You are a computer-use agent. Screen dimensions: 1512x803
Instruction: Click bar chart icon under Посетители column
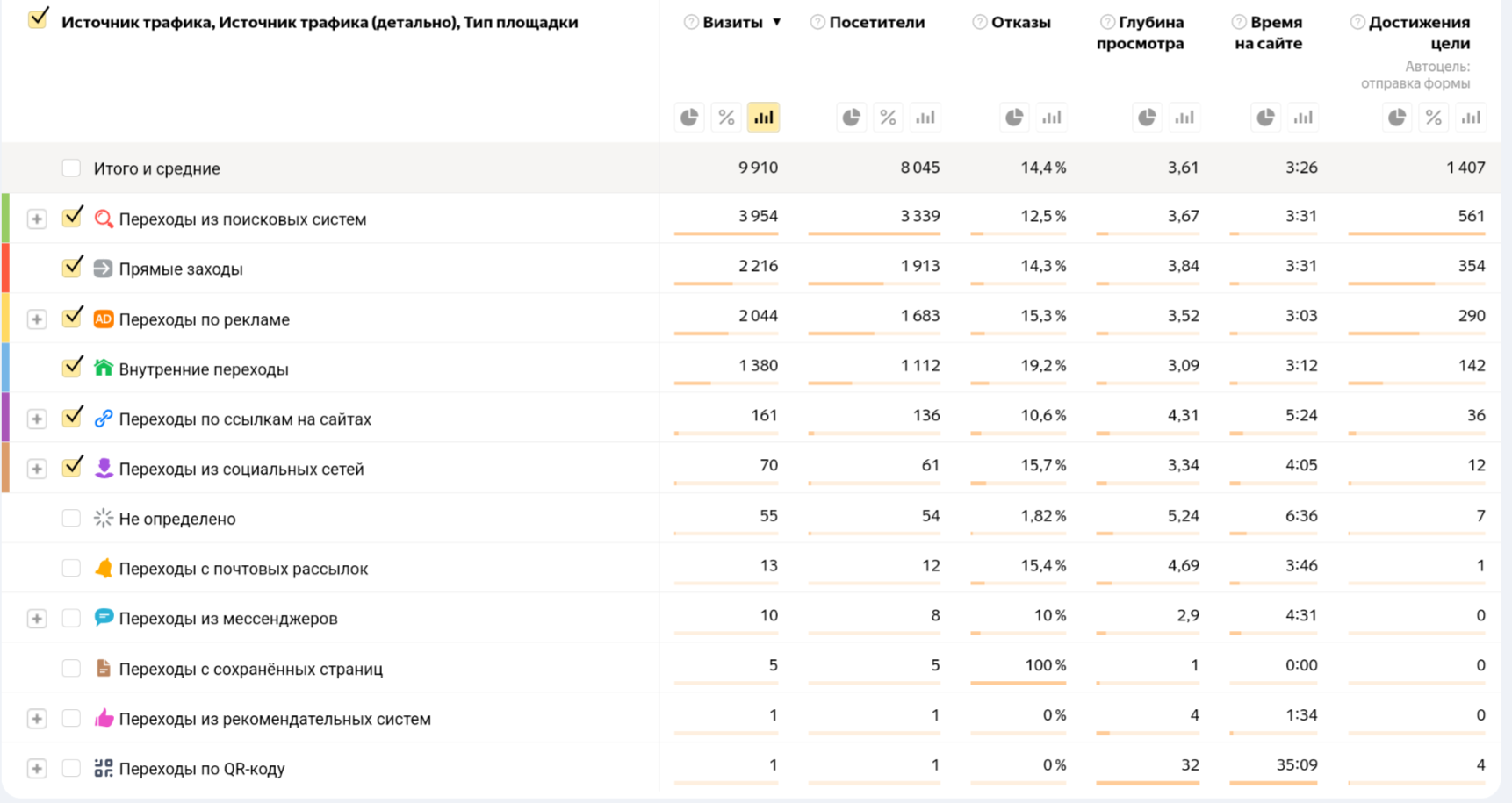[925, 118]
